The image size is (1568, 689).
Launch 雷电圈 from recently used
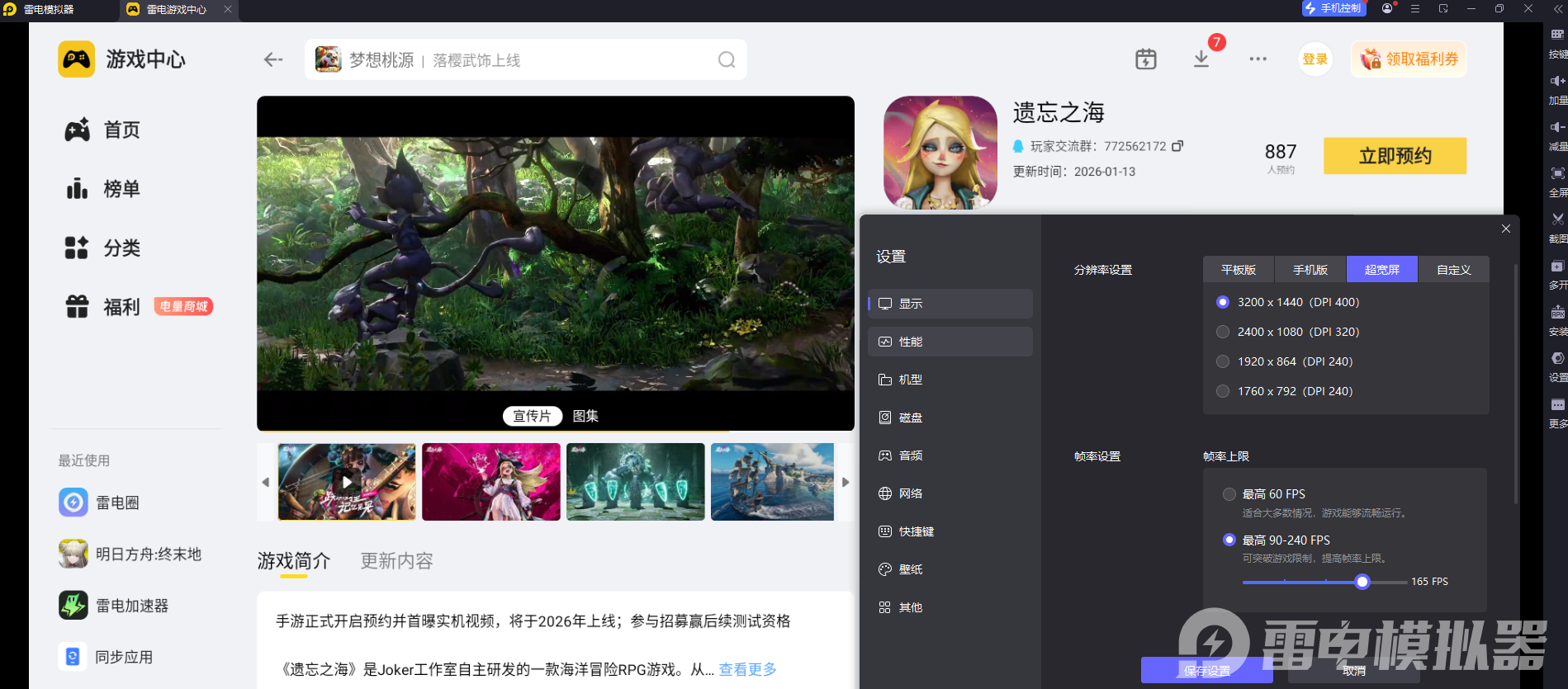[99, 503]
